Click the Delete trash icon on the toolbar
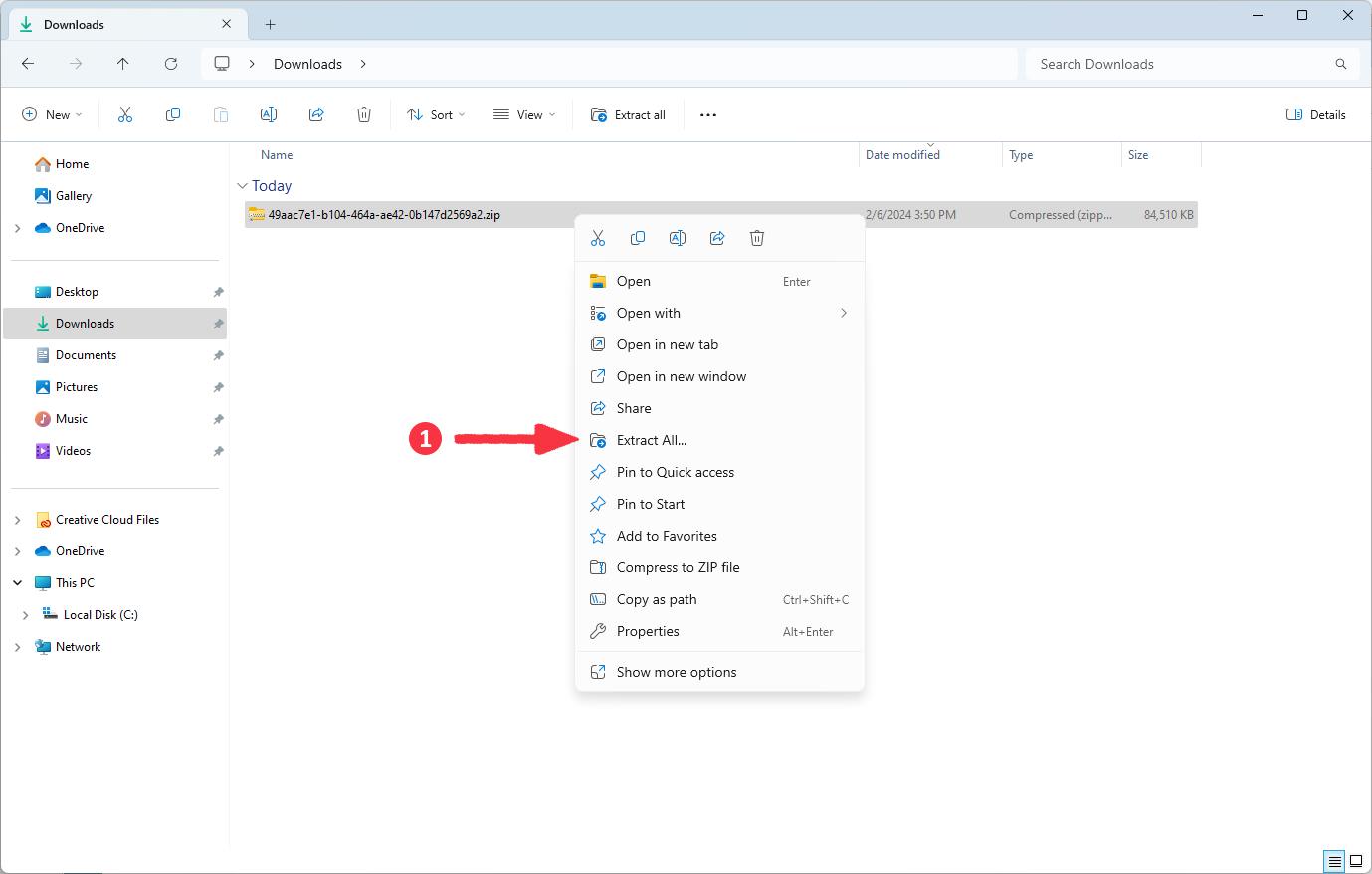This screenshot has width=1372, height=874. click(x=364, y=114)
